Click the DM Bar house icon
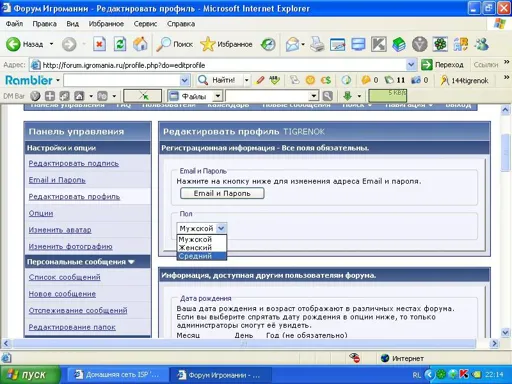The image size is (512, 384). 79,96
